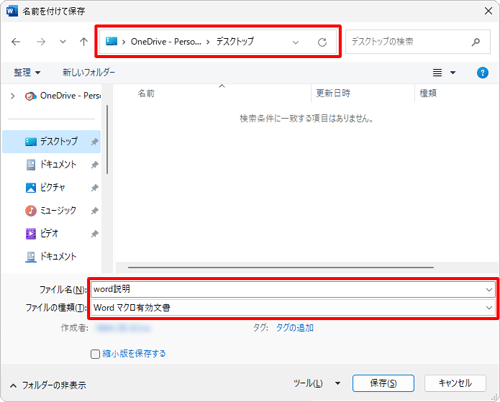Enable the 縮小版を保存する checkbox
The height and width of the screenshot is (402, 500).
pos(95,354)
